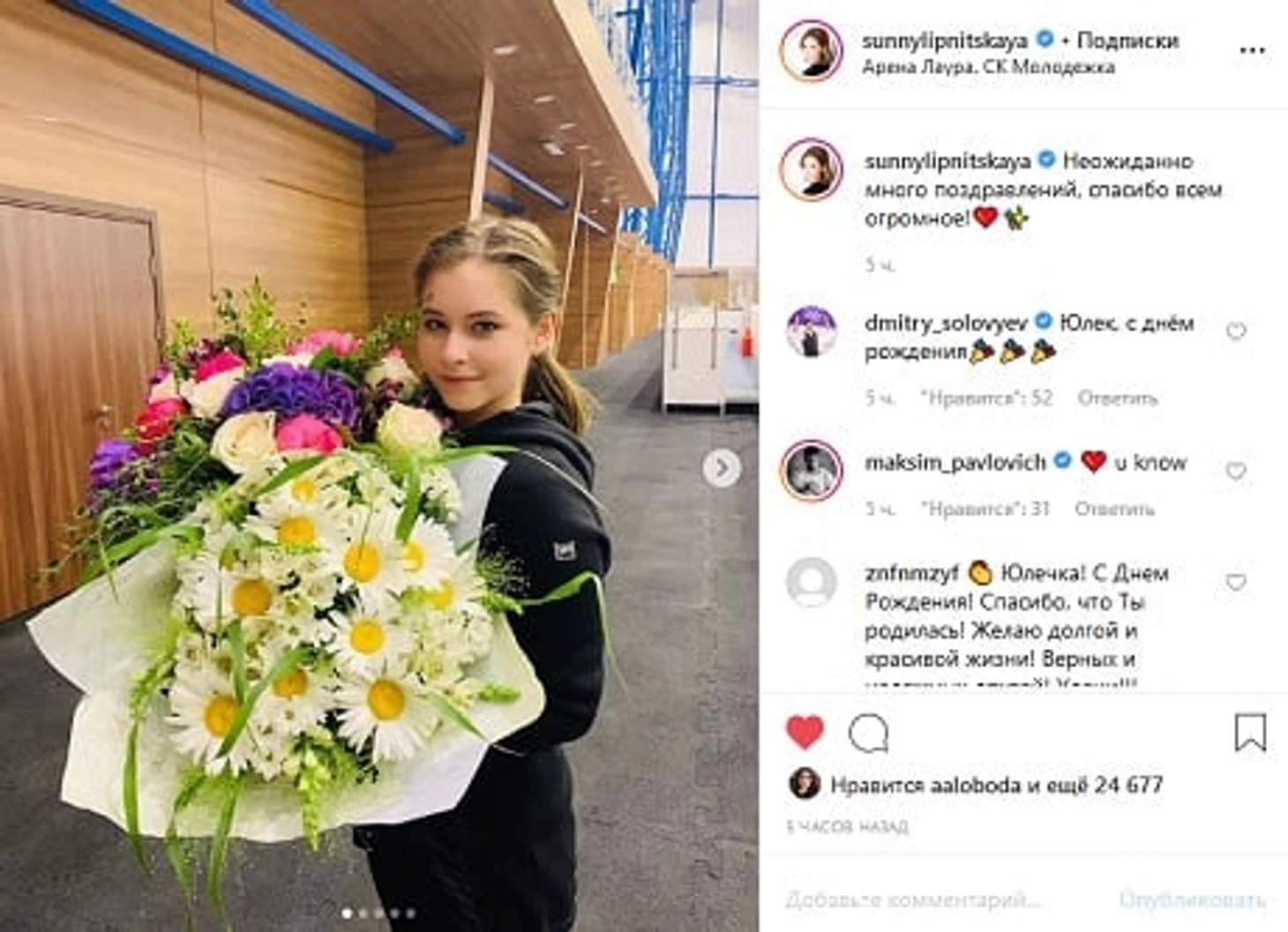Save post with the bookmark icon

[x=1250, y=732]
